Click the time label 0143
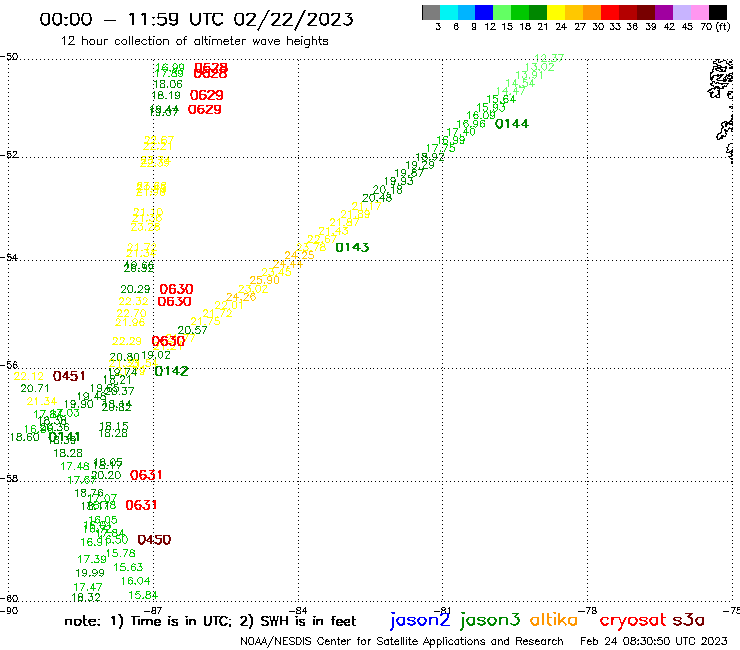The height and width of the screenshot is (650, 740). tap(352, 247)
